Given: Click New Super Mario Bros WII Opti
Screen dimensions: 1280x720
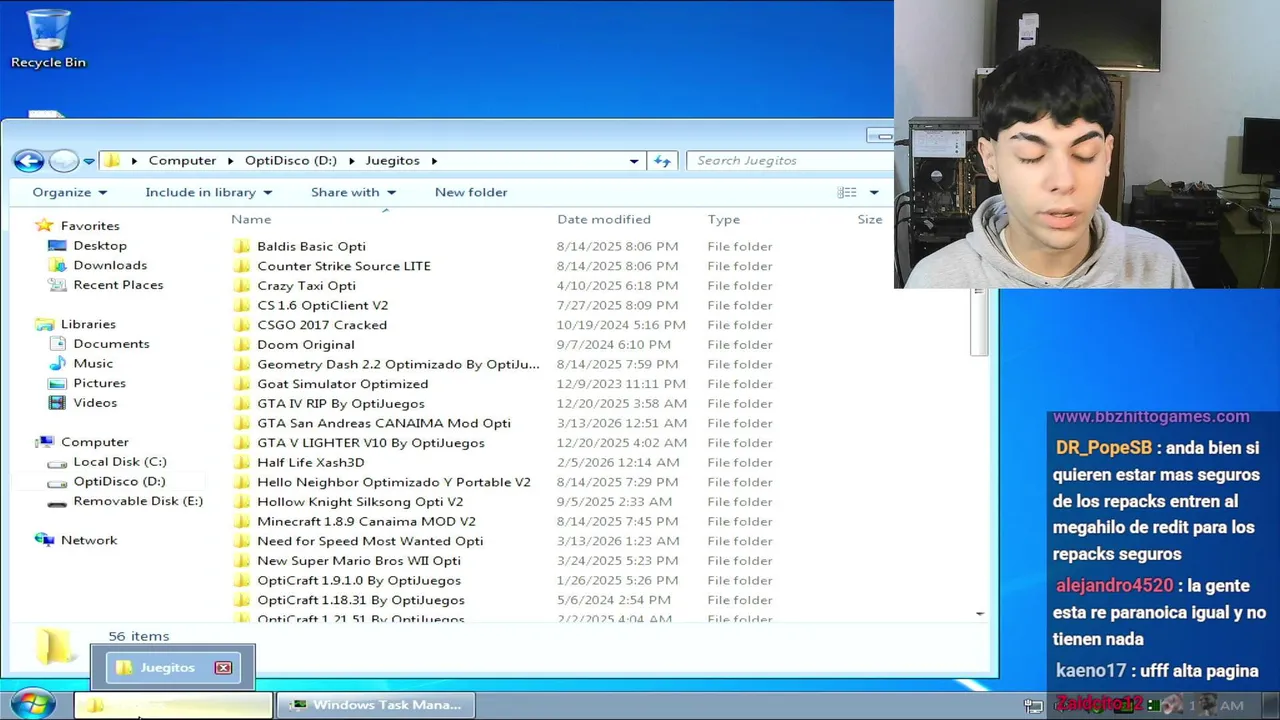Looking at the screenshot, I should coord(359,561).
